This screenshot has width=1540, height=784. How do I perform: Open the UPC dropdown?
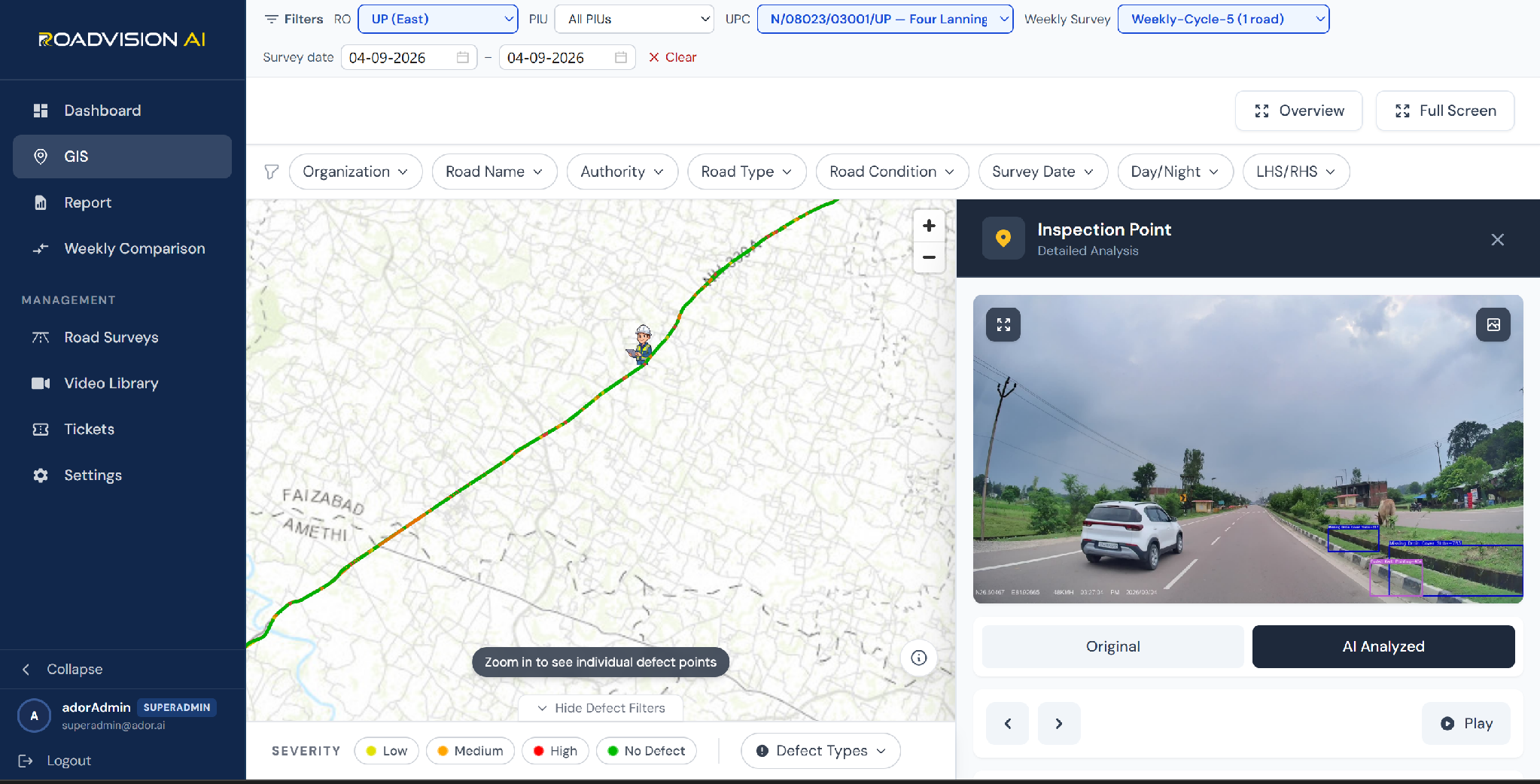click(885, 19)
